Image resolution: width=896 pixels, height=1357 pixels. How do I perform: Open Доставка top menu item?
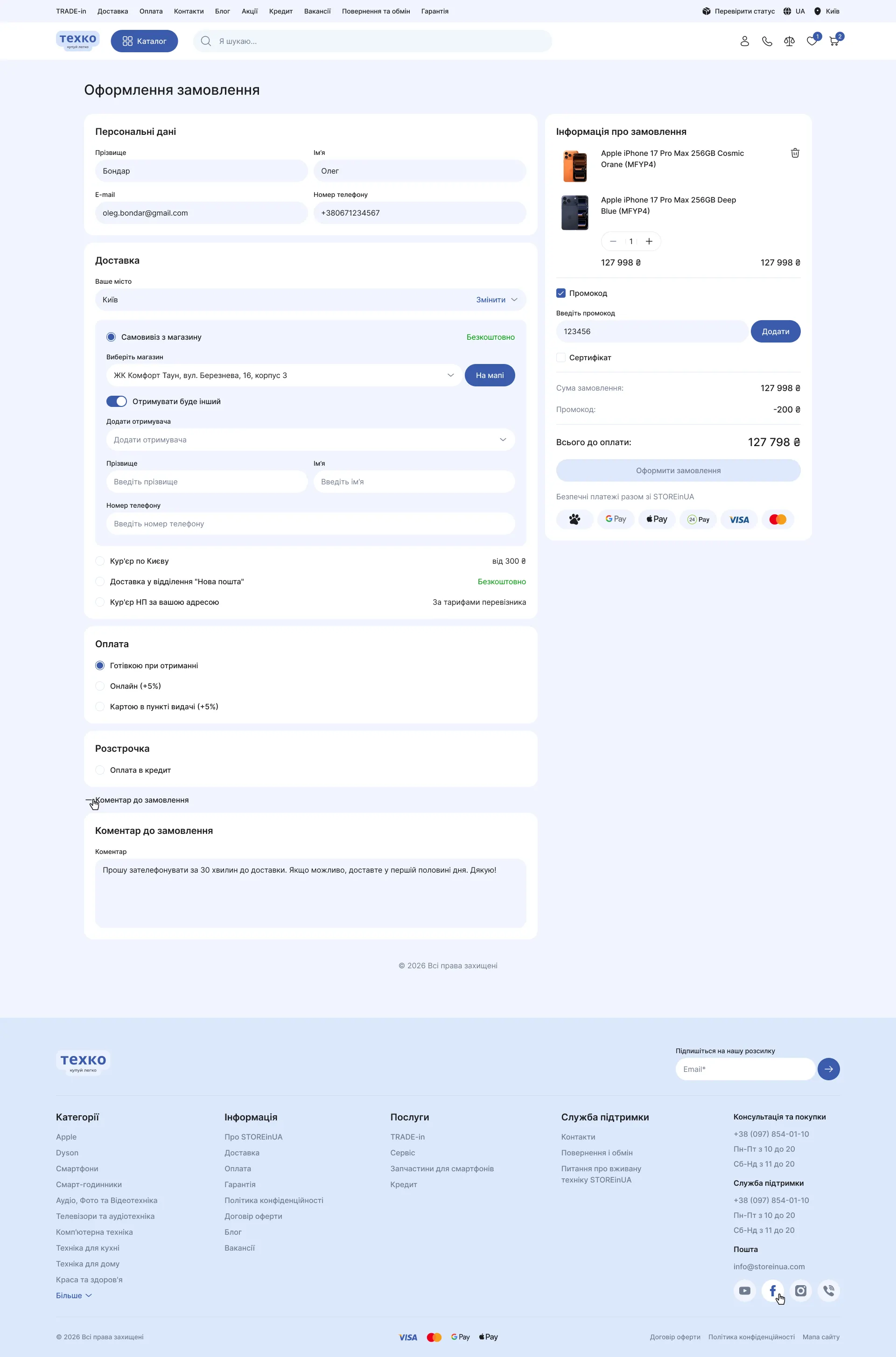point(112,11)
